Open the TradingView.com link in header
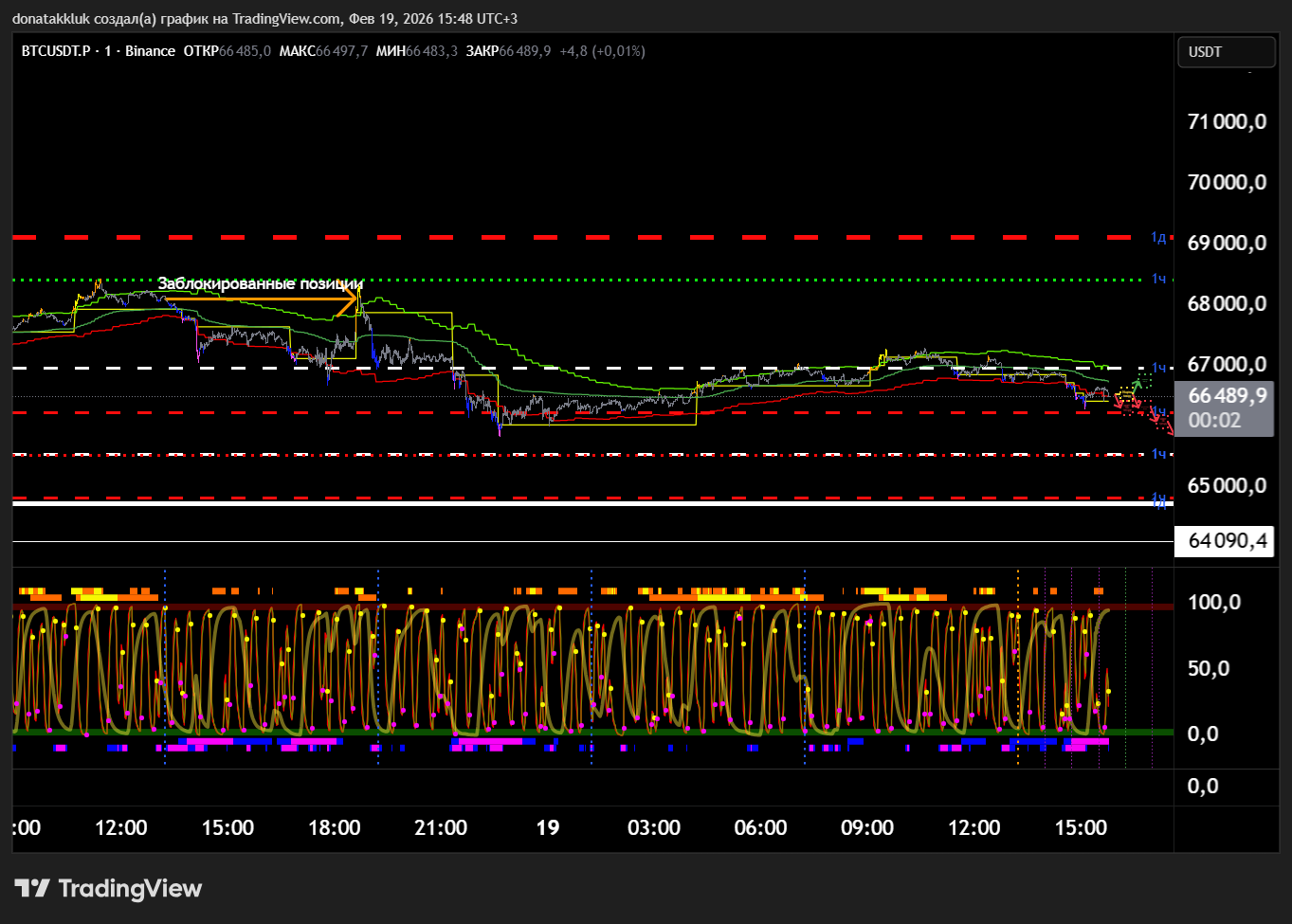Image resolution: width=1292 pixels, height=924 pixels. click(287, 18)
